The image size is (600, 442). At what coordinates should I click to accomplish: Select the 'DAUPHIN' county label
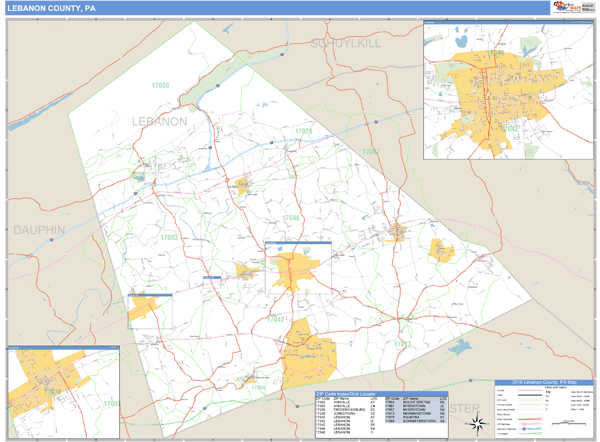(x=39, y=230)
